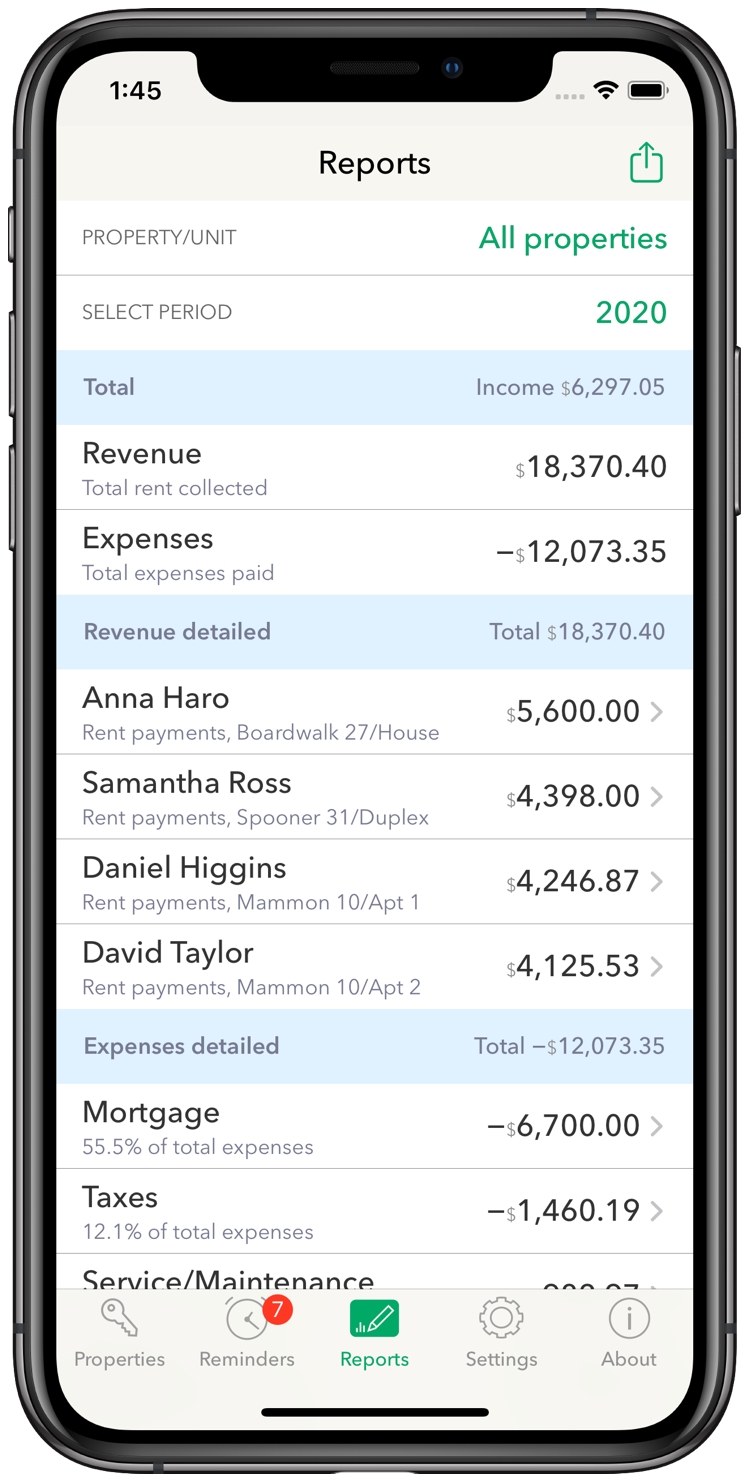Viewport: 750px width, 1481px height.
Task: Tap the Revenue row title
Action: [142, 453]
